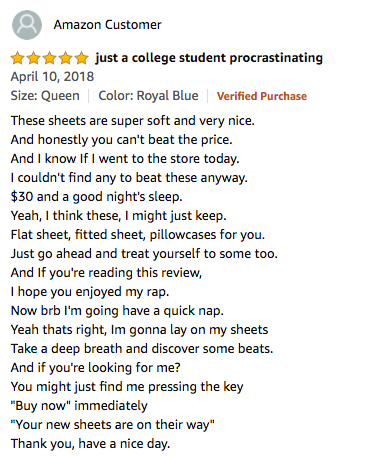Click the fifth gold star
Screen dimensions: 370x456
click(81, 58)
